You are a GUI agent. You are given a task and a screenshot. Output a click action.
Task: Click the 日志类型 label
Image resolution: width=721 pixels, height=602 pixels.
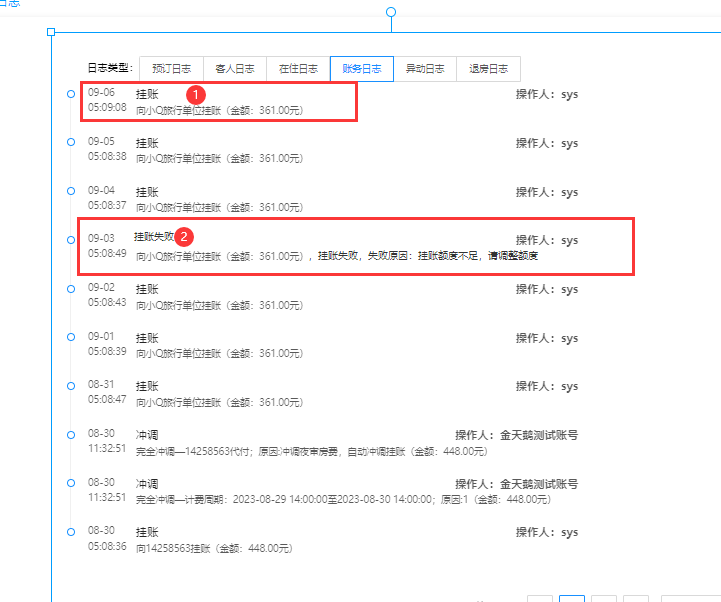tap(110, 68)
